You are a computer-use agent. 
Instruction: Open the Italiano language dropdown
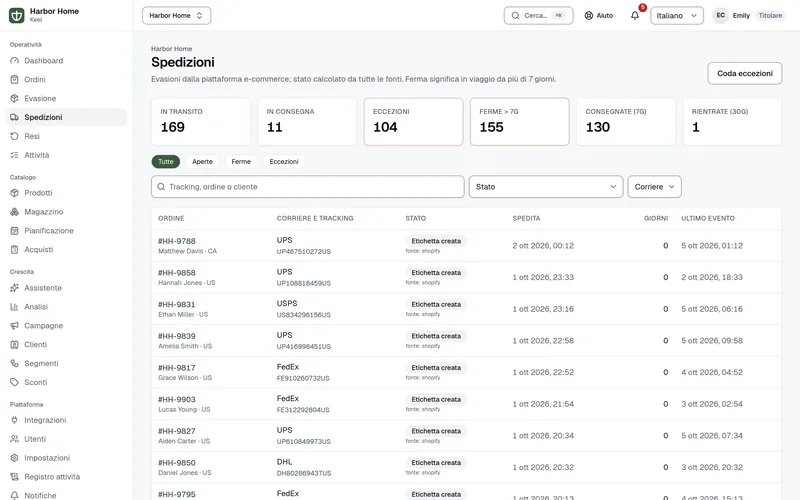click(677, 15)
